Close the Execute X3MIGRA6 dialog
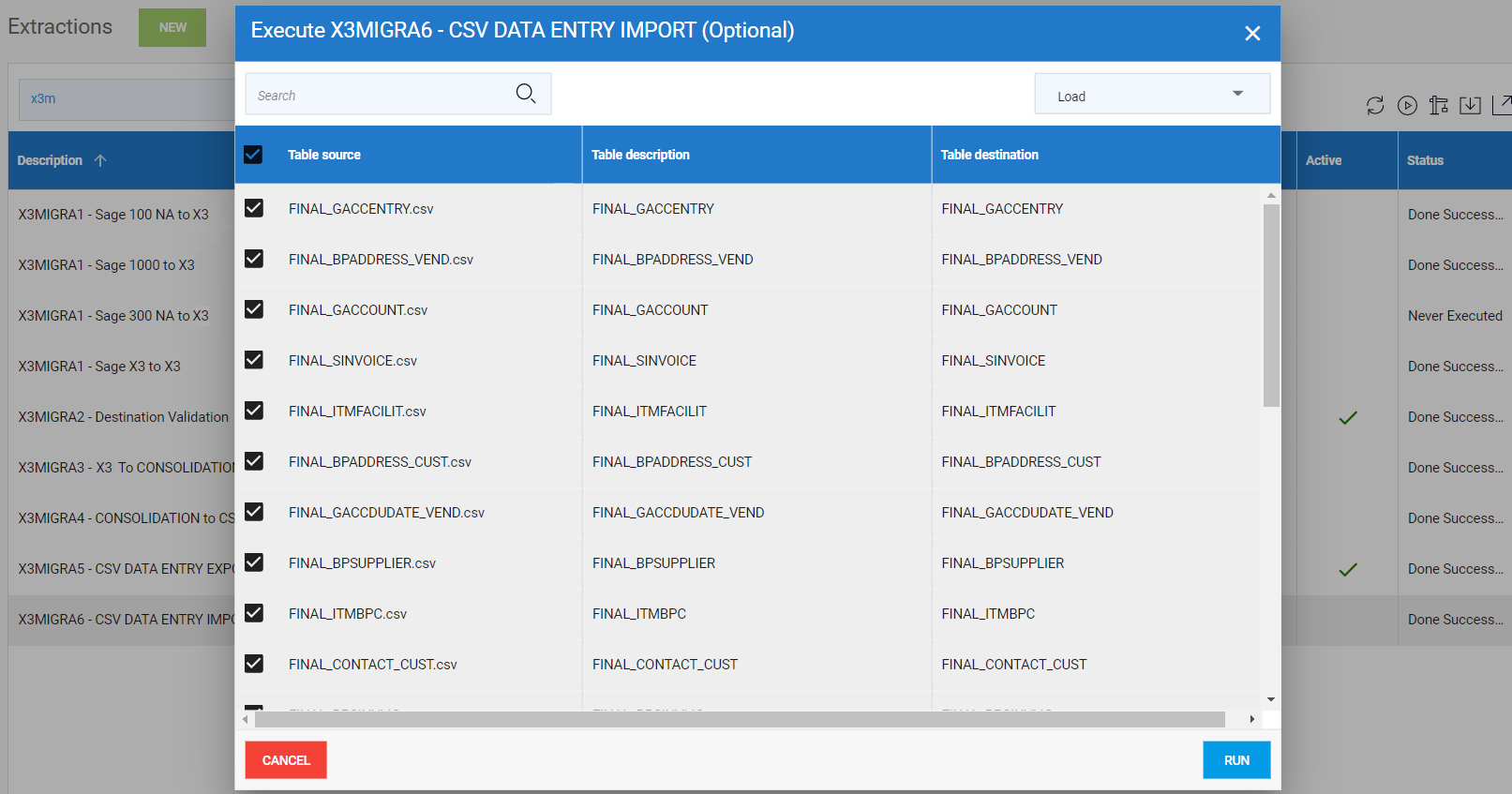 [x=1252, y=34]
